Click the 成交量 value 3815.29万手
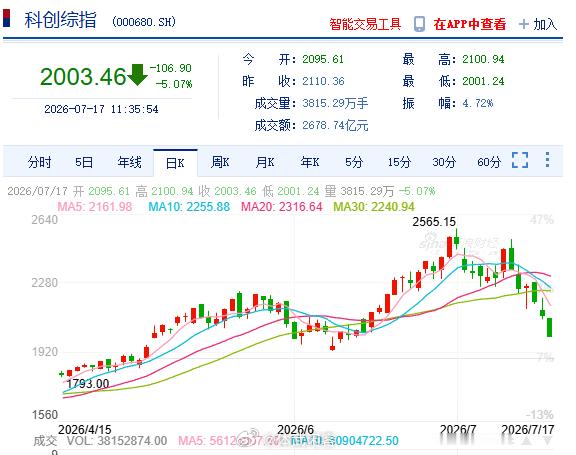 click(335, 103)
